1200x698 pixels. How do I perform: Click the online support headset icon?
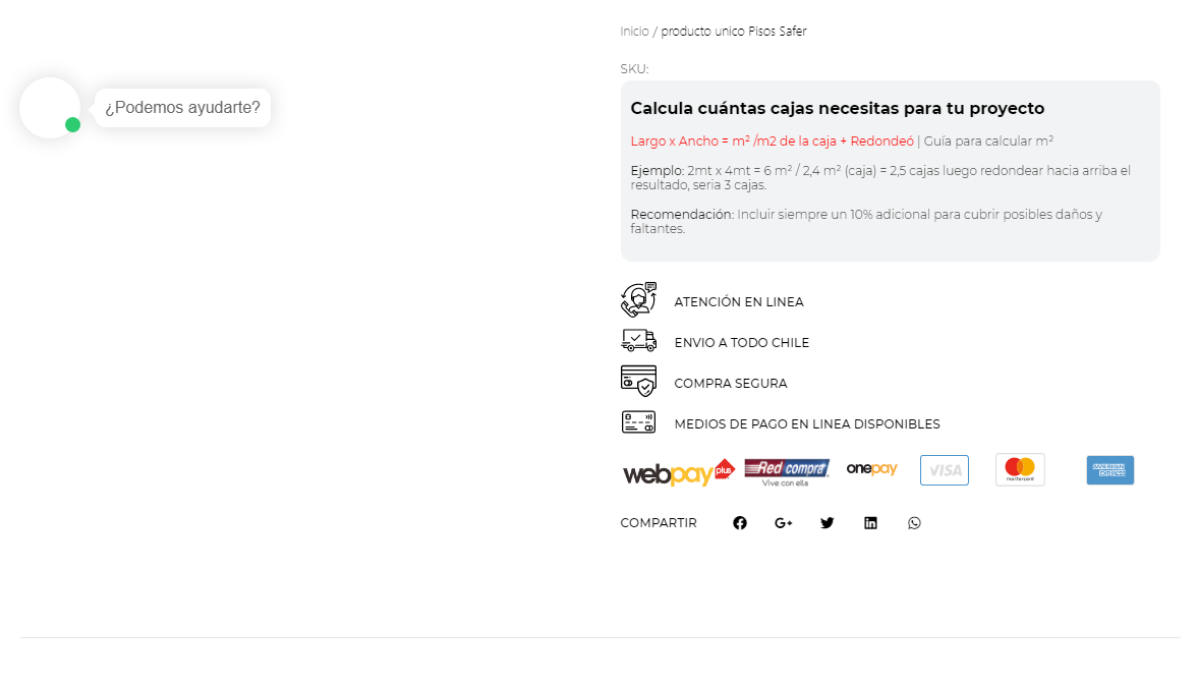[x=639, y=300]
